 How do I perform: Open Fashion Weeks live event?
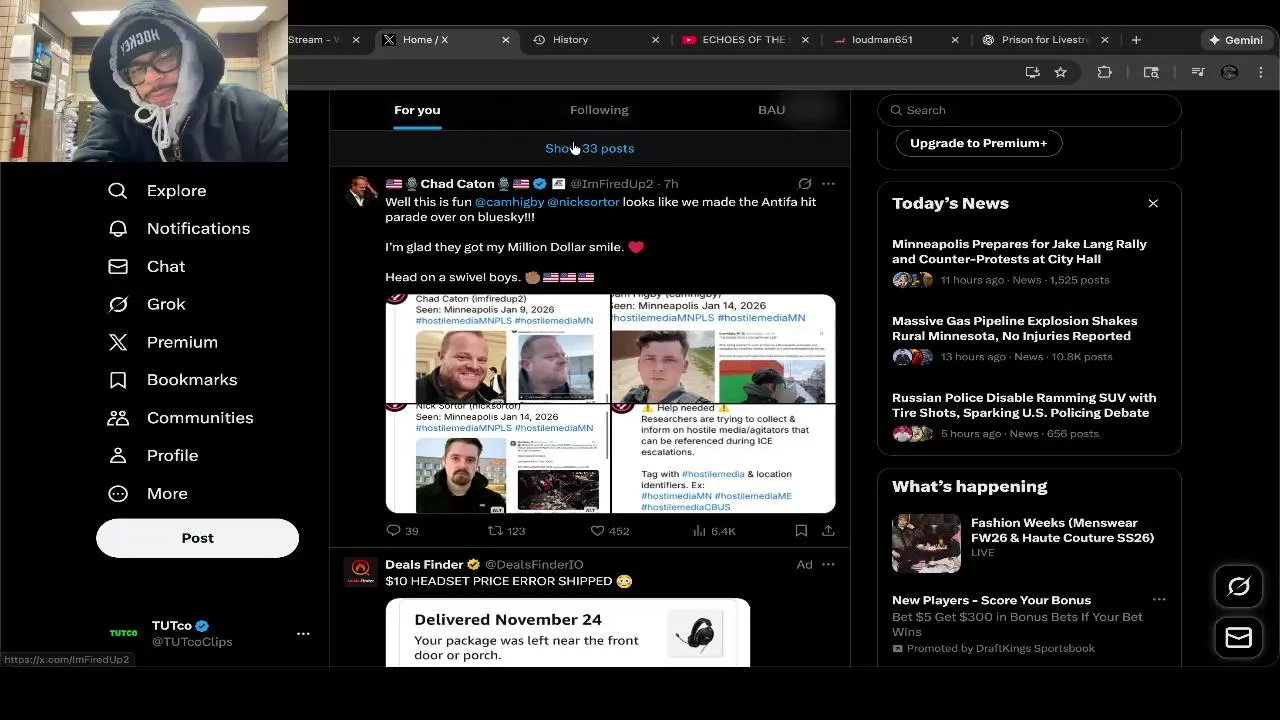tap(1029, 543)
